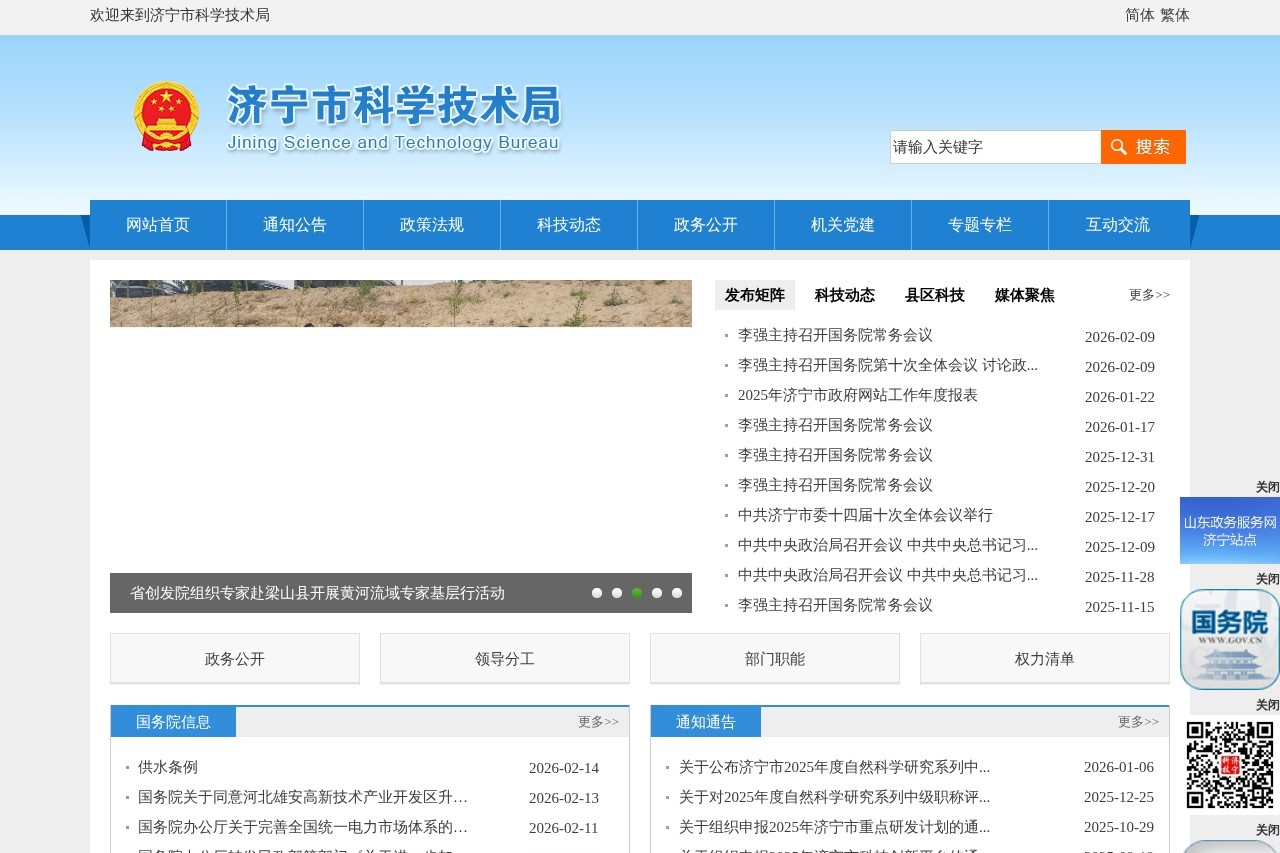Show the second carousel slide dot
1280x853 pixels.
tap(617, 593)
